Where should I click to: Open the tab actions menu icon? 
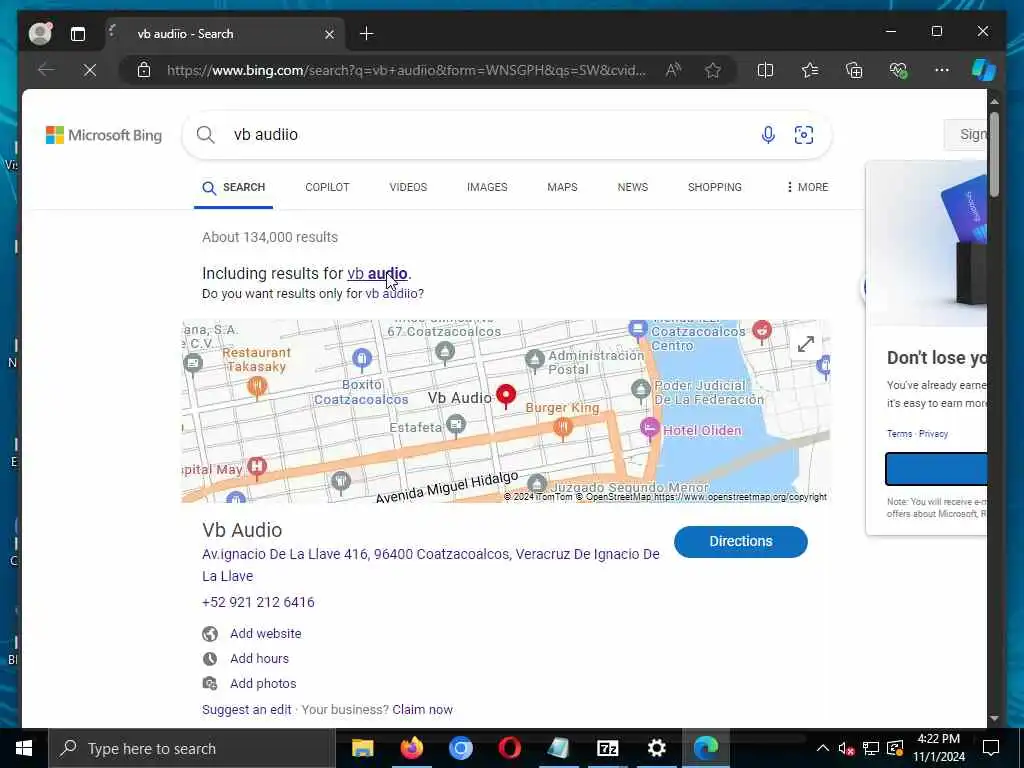coord(78,34)
